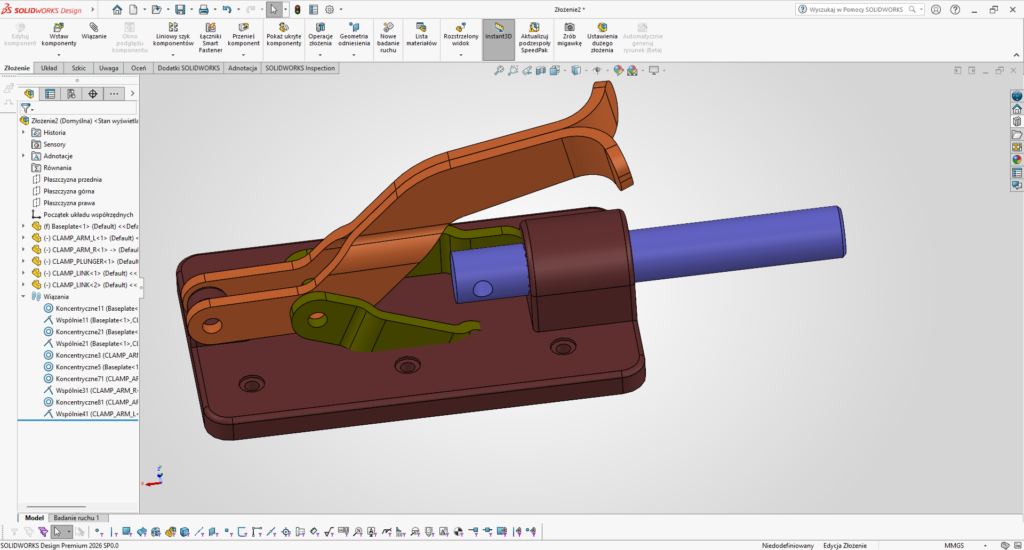Click Geometria odniesienia tool
Image resolution: width=1024 pixels, height=550 pixels.
(x=354, y=35)
